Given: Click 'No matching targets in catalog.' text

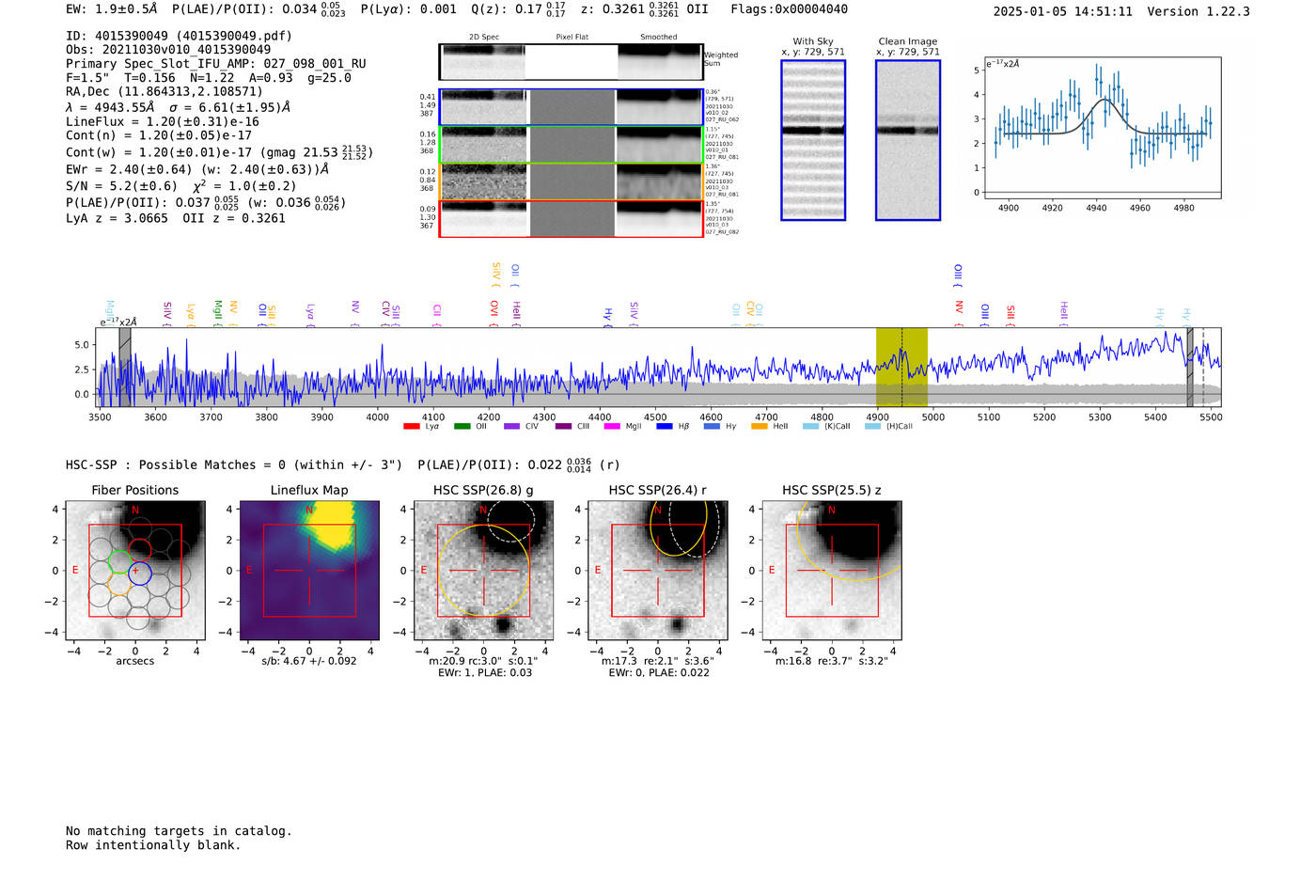Looking at the screenshot, I should [179, 831].
